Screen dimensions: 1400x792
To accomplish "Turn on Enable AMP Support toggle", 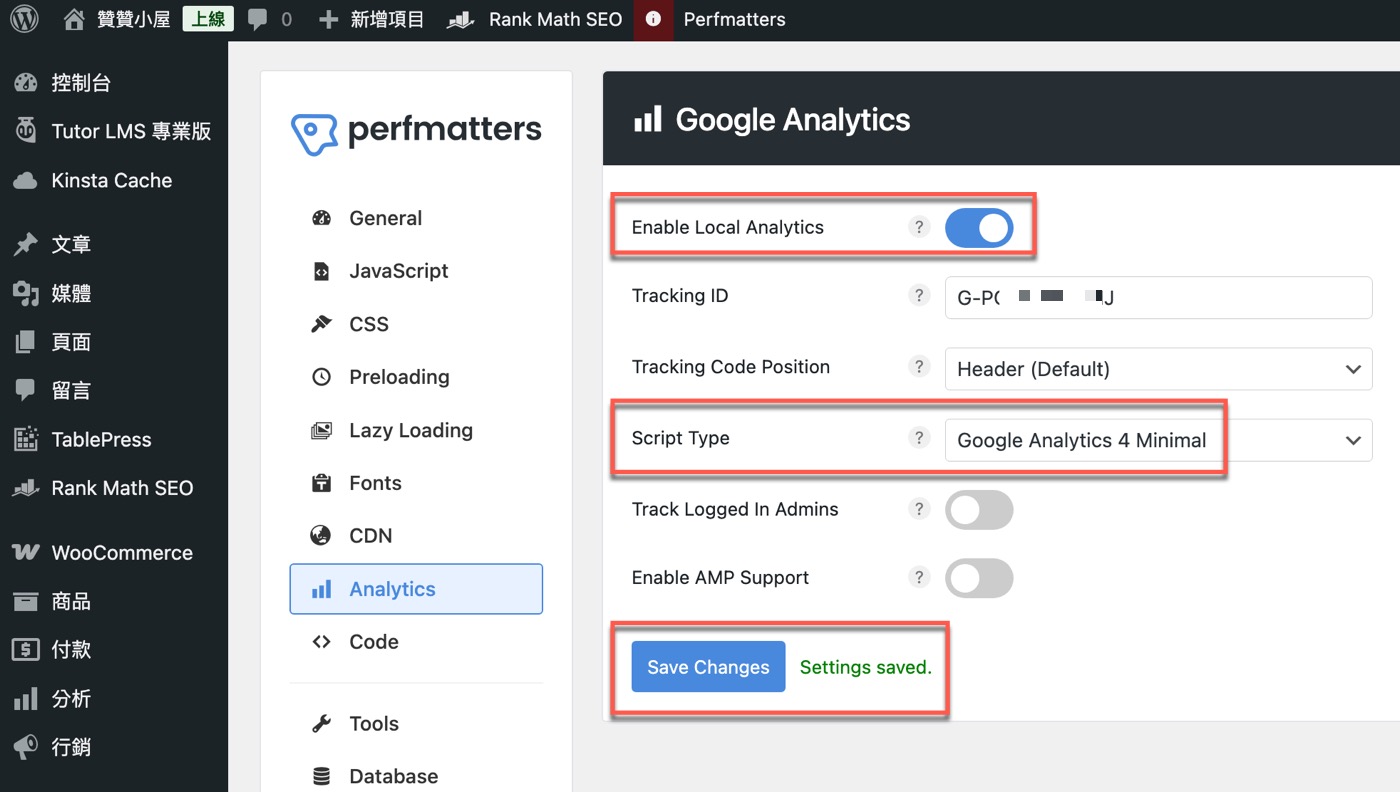I will pyautogui.click(x=979, y=578).
